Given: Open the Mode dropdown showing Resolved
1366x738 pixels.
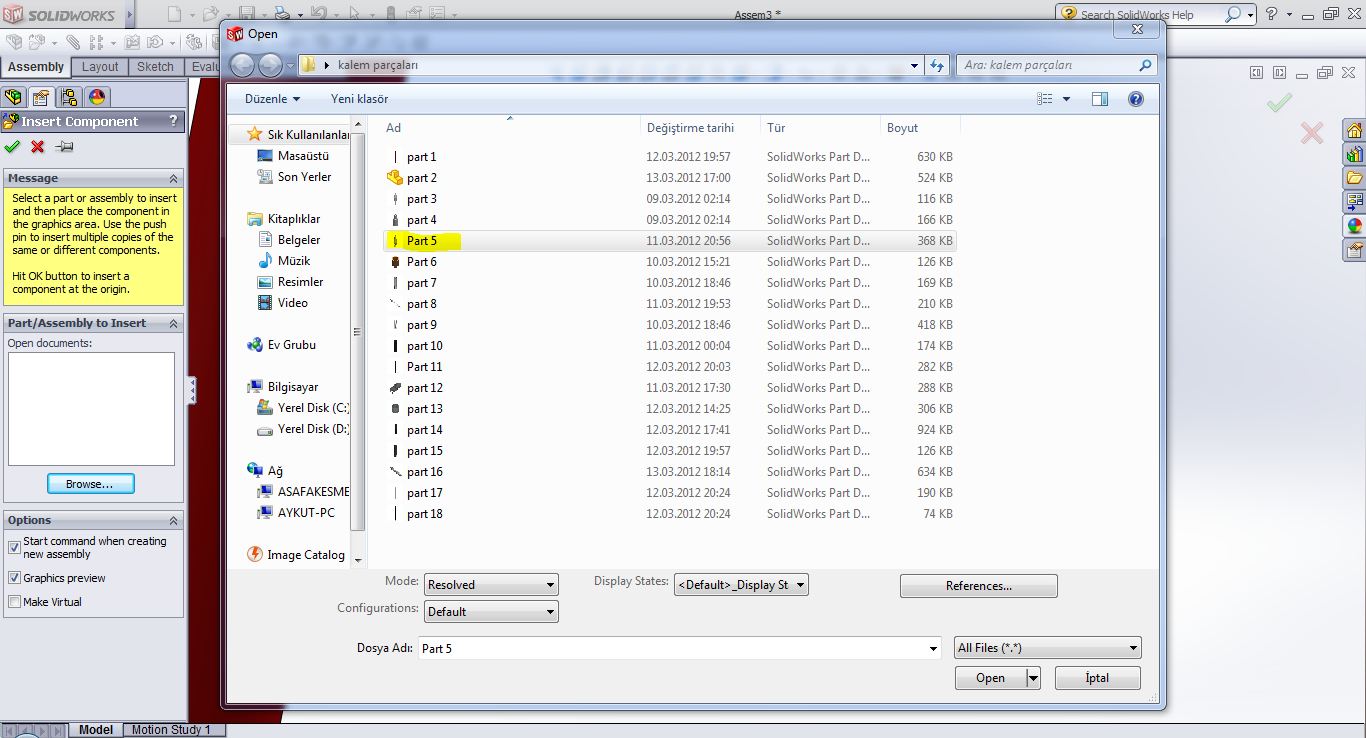Looking at the screenshot, I should (x=491, y=585).
